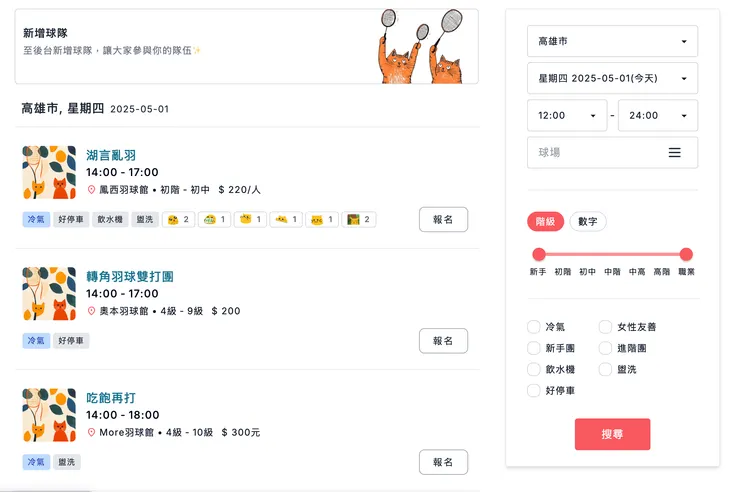Click the 湖言亂羽 team thumbnail image
The width and height of the screenshot is (740, 492).
point(49,173)
